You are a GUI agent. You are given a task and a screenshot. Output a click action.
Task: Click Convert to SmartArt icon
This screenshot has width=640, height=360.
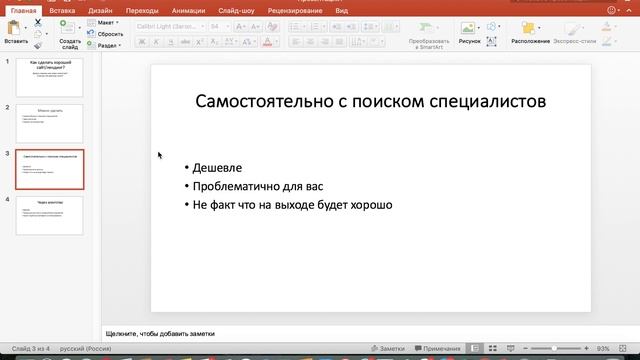pos(425,27)
